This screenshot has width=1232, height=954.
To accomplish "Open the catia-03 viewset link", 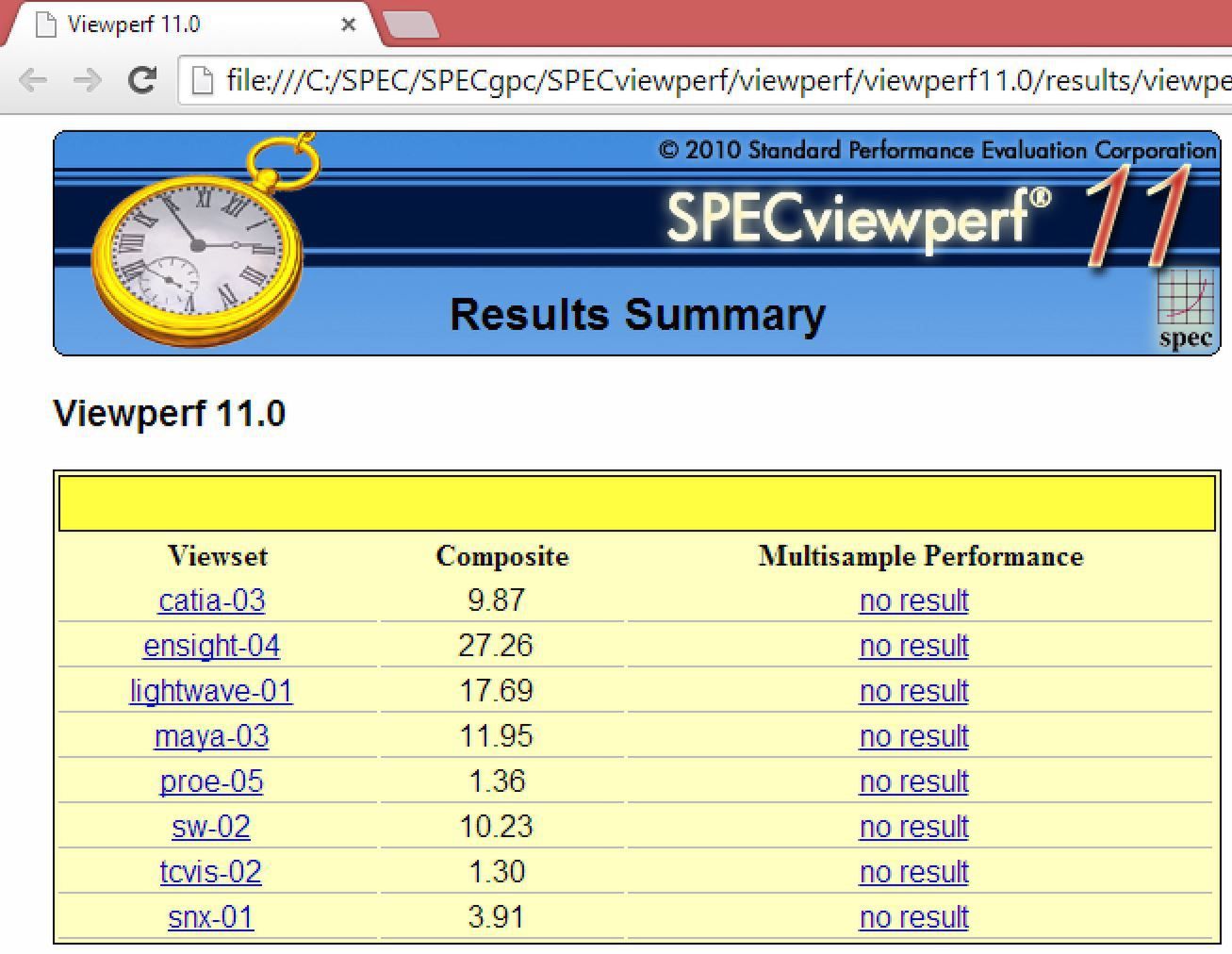I will click(212, 600).
